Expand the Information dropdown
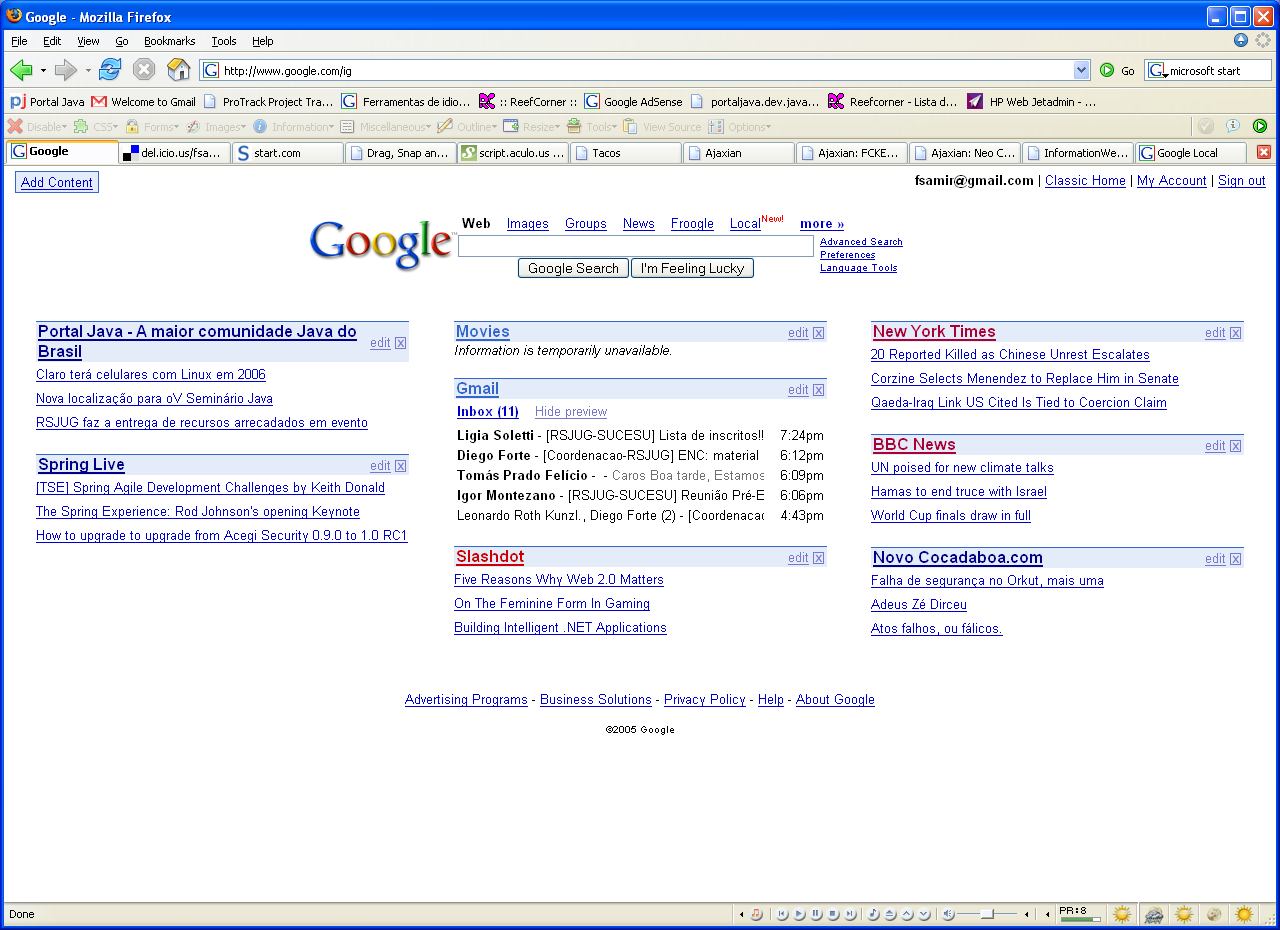This screenshot has width=1280, height=930. click(x=294, y=127)
